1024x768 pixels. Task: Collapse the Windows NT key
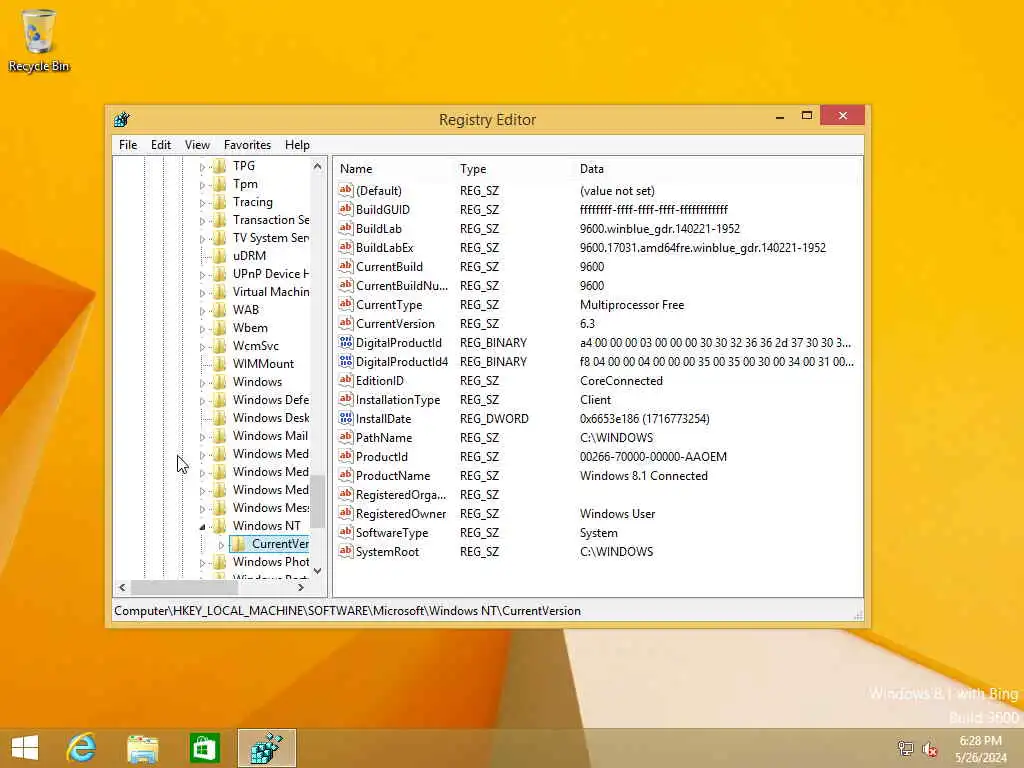tap(202, 526)
